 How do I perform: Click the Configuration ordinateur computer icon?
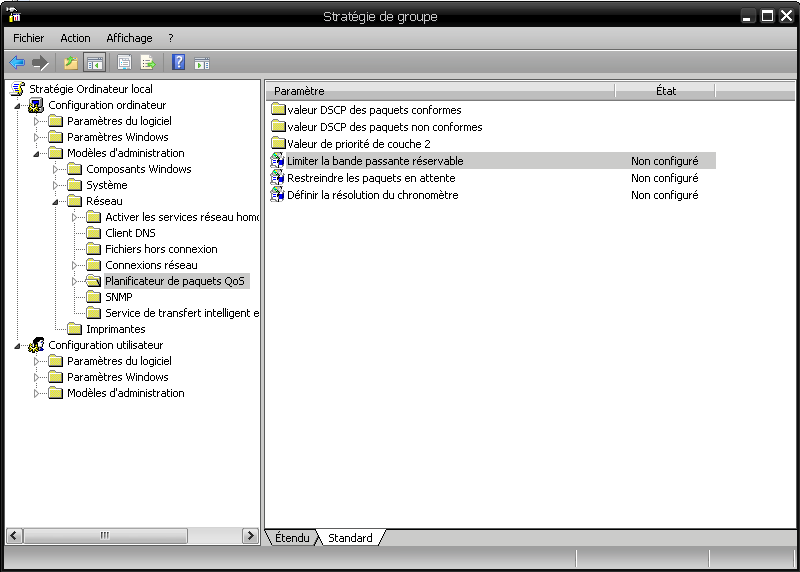[36, 105]
